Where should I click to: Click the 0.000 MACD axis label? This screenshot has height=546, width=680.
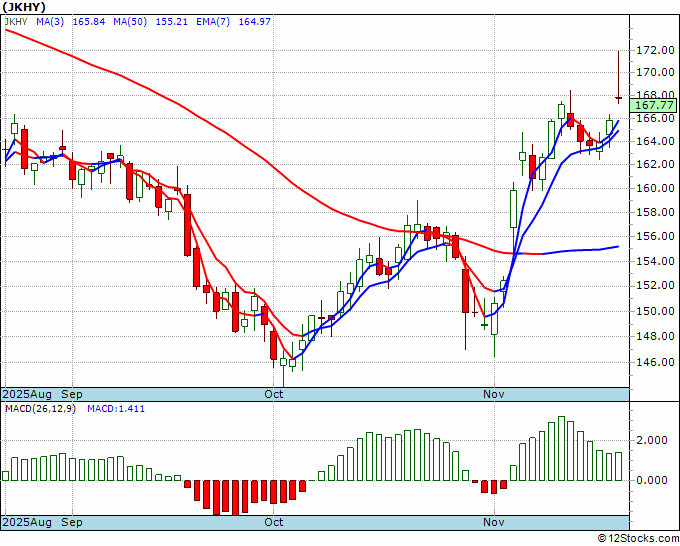[651, 480]
